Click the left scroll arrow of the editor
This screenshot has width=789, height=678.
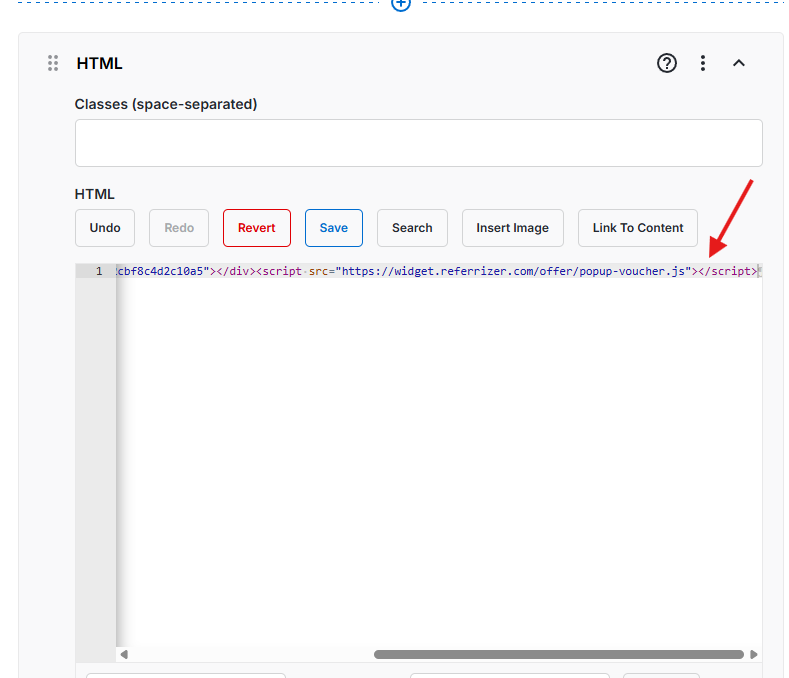pyautogui.click(x=124, y=655)
